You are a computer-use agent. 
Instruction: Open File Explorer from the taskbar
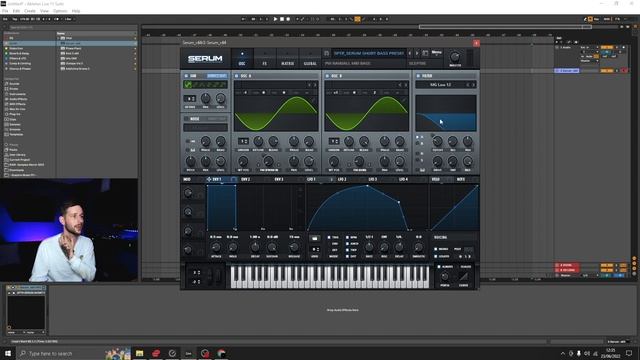pyautogui.click(x=140, y=353)
